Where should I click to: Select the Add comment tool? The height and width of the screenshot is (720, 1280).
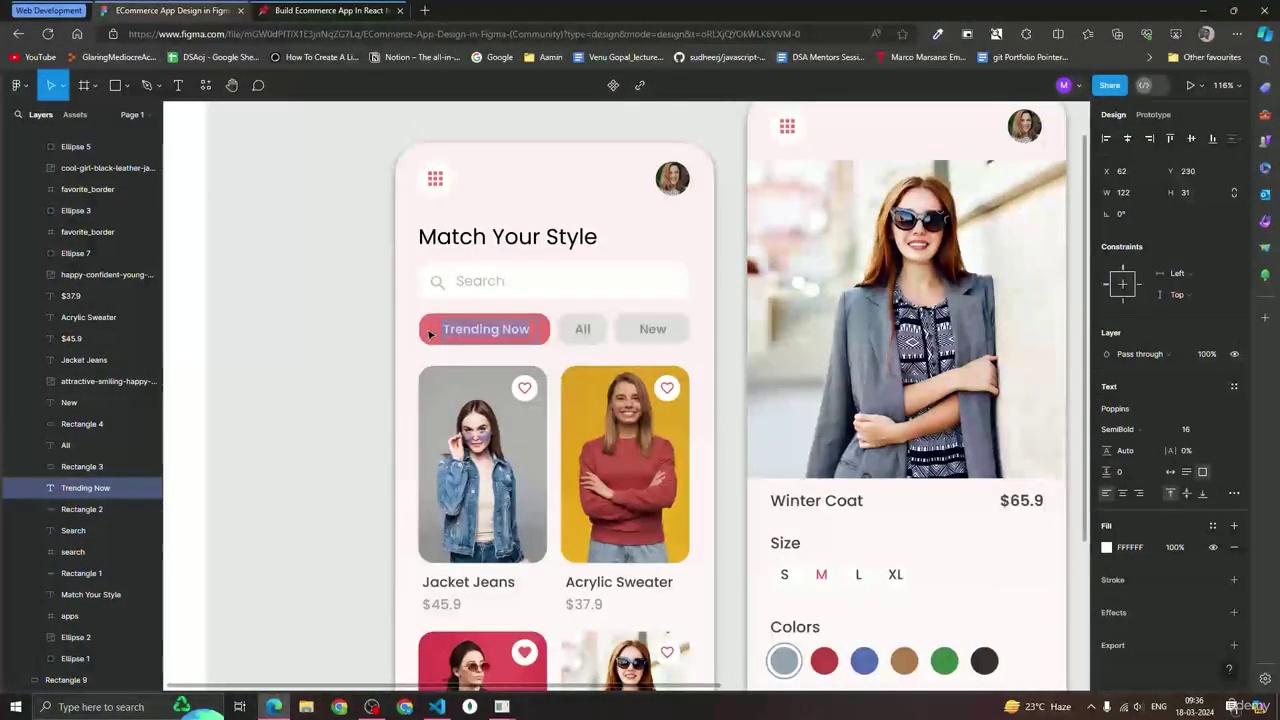[258, 85]
